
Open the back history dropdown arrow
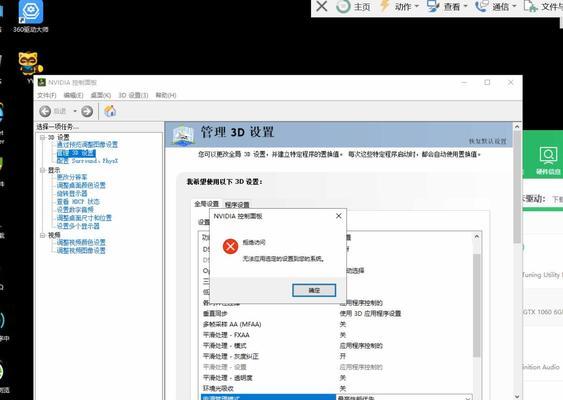pos(75,111)
